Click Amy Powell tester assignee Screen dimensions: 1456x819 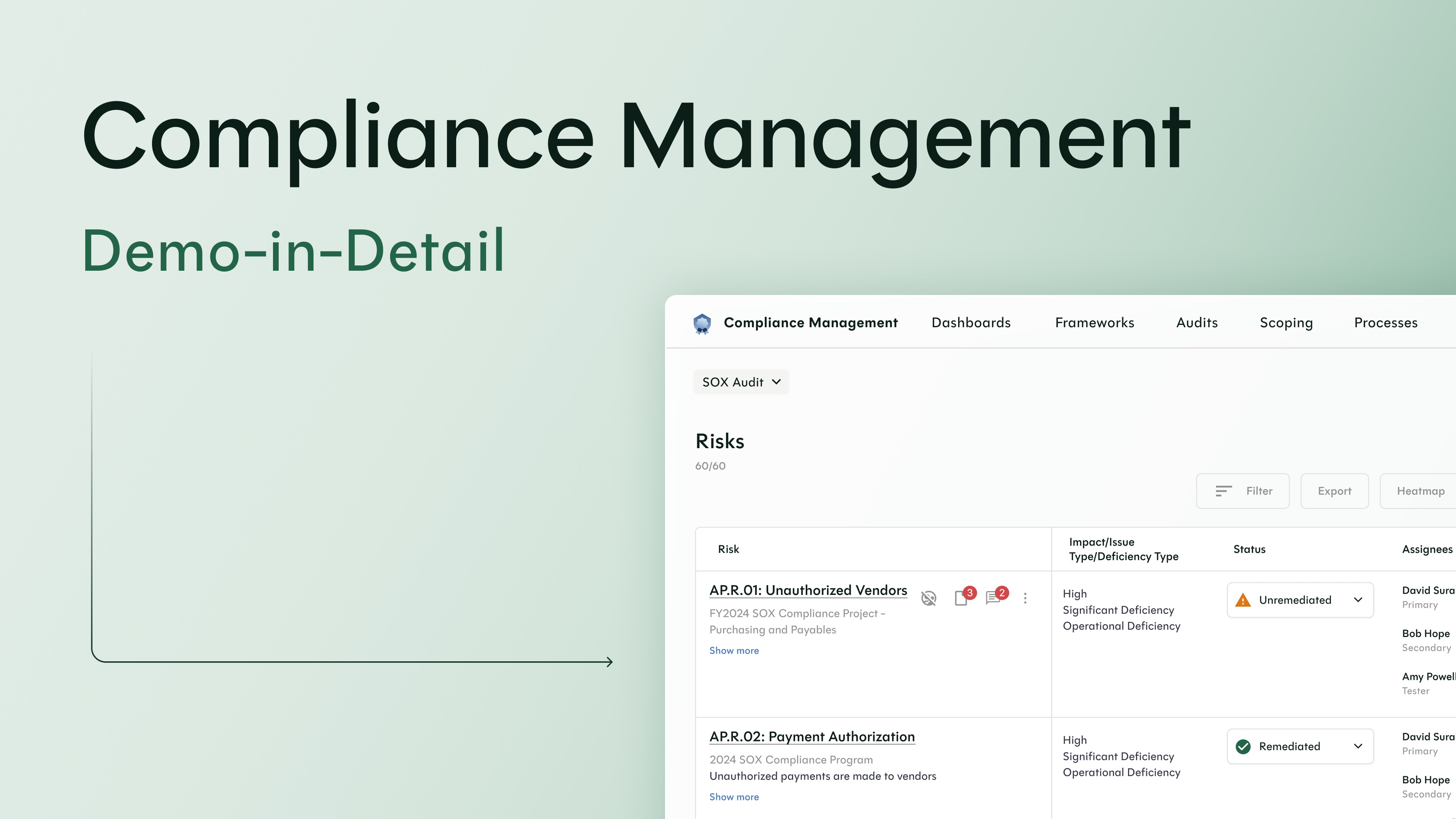pyautogui.click(x=1428, y=676)
